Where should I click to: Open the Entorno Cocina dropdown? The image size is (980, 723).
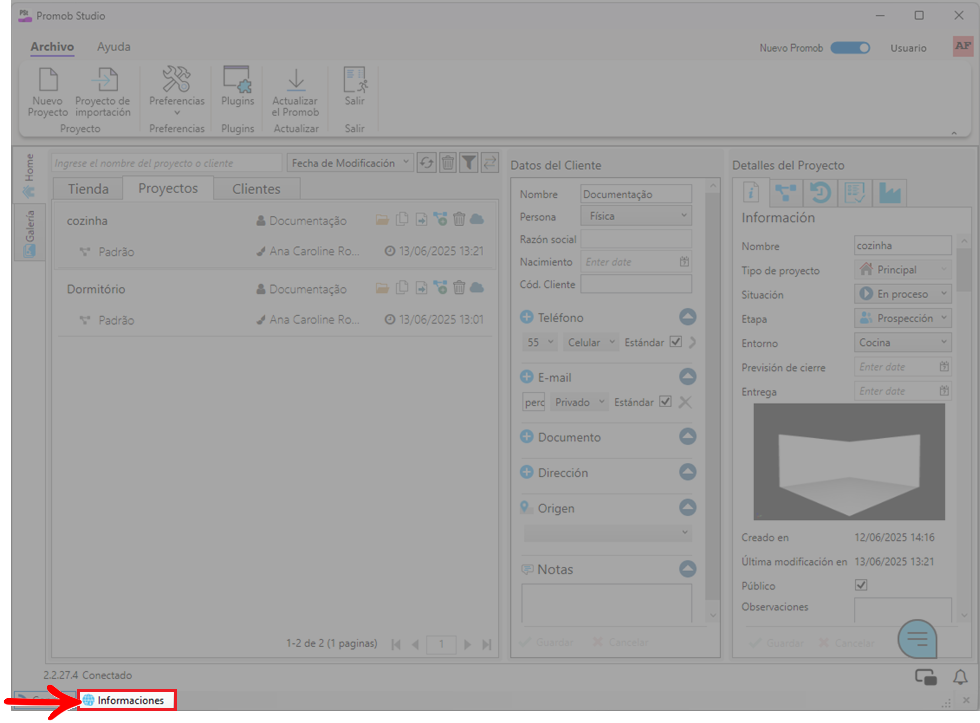[x=902, y=342]
